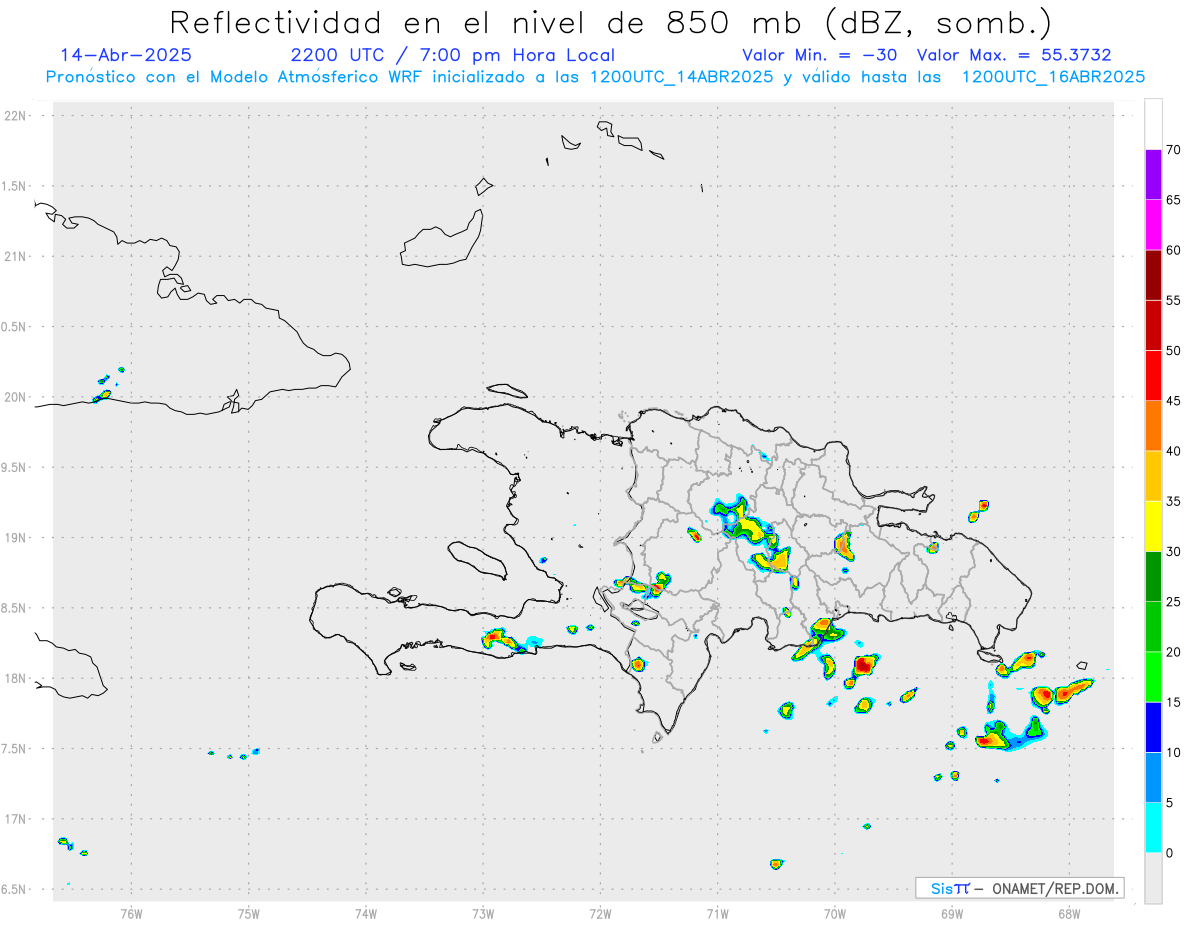This screenshot has width=1200, height=927.
Task: Click the colorbar label '25'
Action: coord(1173,601)
